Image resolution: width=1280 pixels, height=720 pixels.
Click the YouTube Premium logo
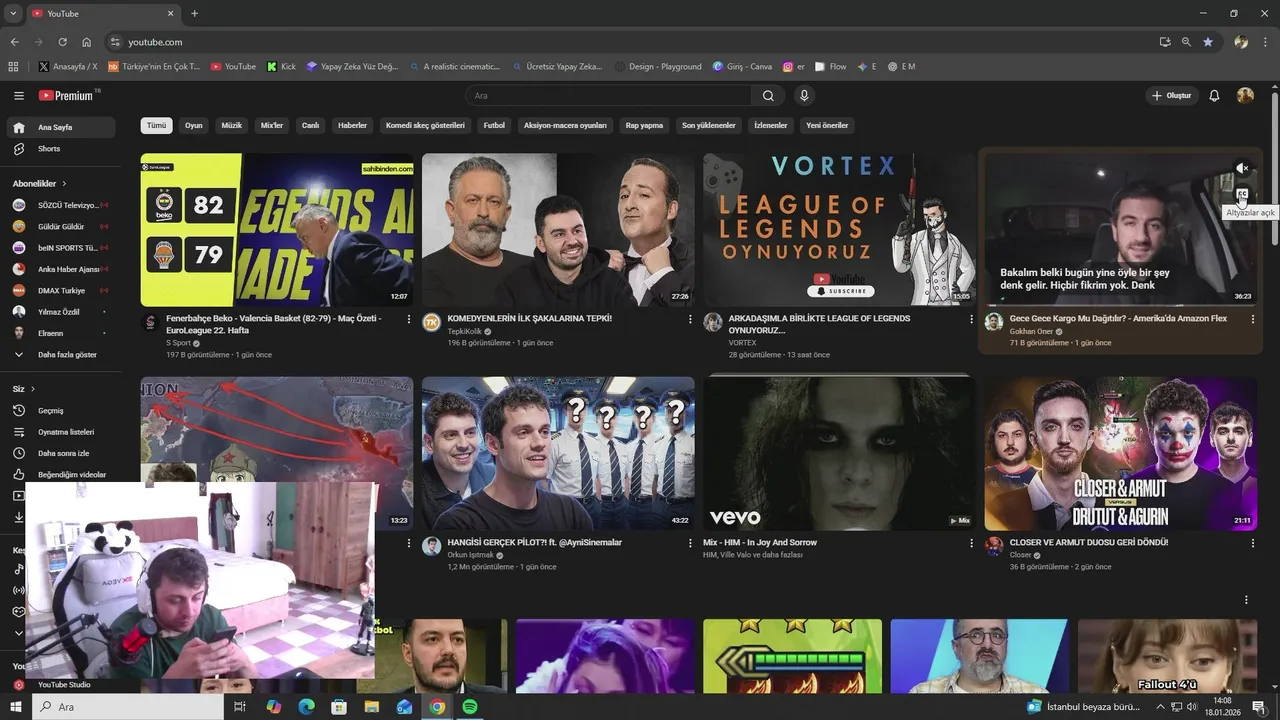click(x=68, y=96)
